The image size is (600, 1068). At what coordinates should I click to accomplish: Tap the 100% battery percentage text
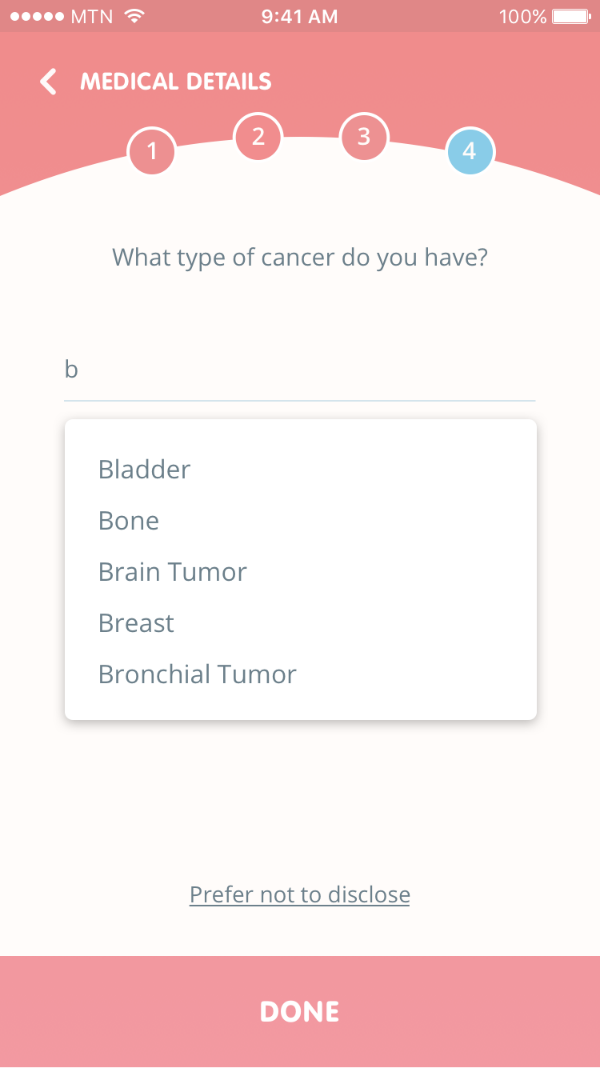tap(522, 17)
